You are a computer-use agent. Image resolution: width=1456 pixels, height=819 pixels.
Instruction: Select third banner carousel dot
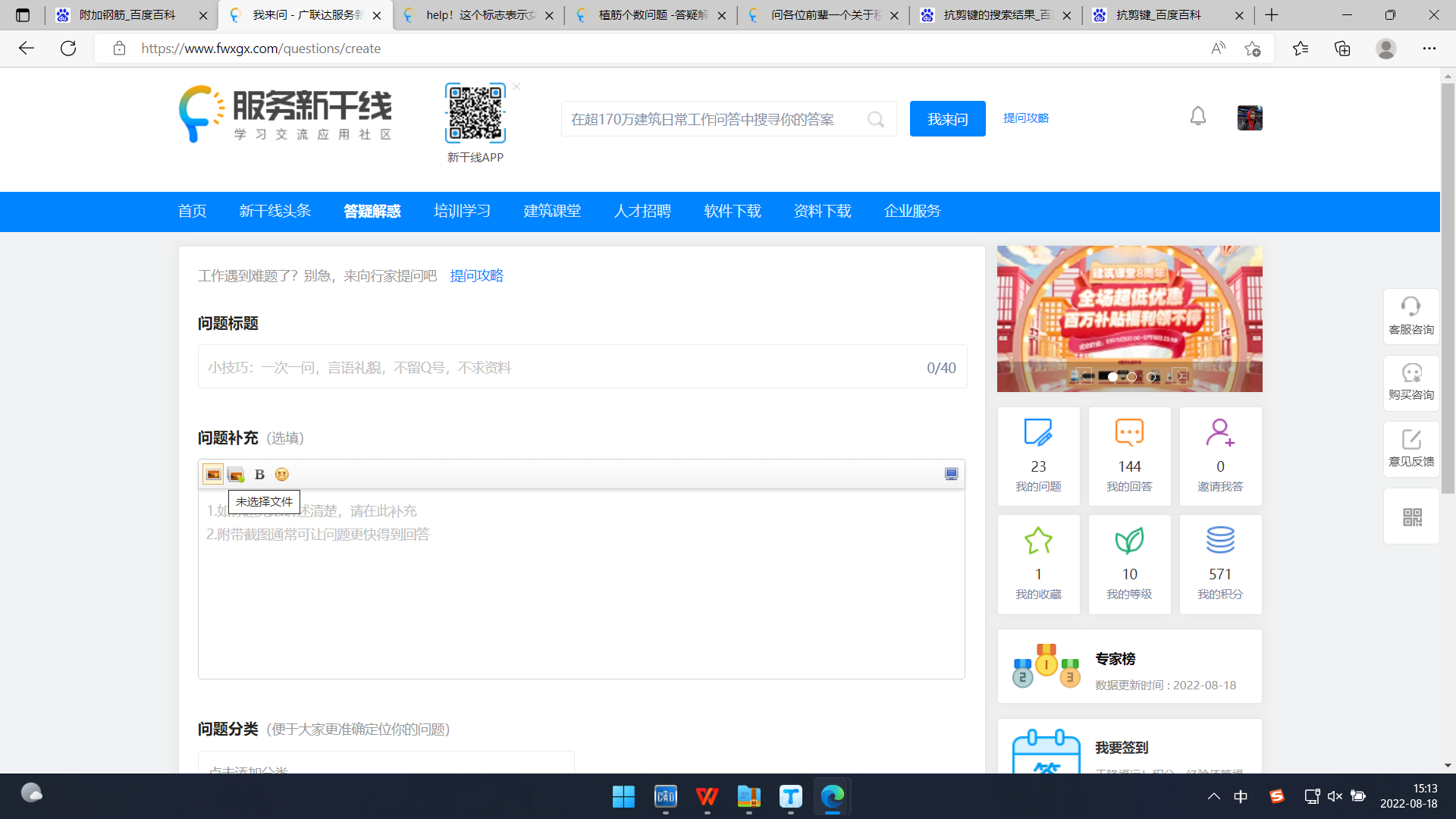(1151, 377)
